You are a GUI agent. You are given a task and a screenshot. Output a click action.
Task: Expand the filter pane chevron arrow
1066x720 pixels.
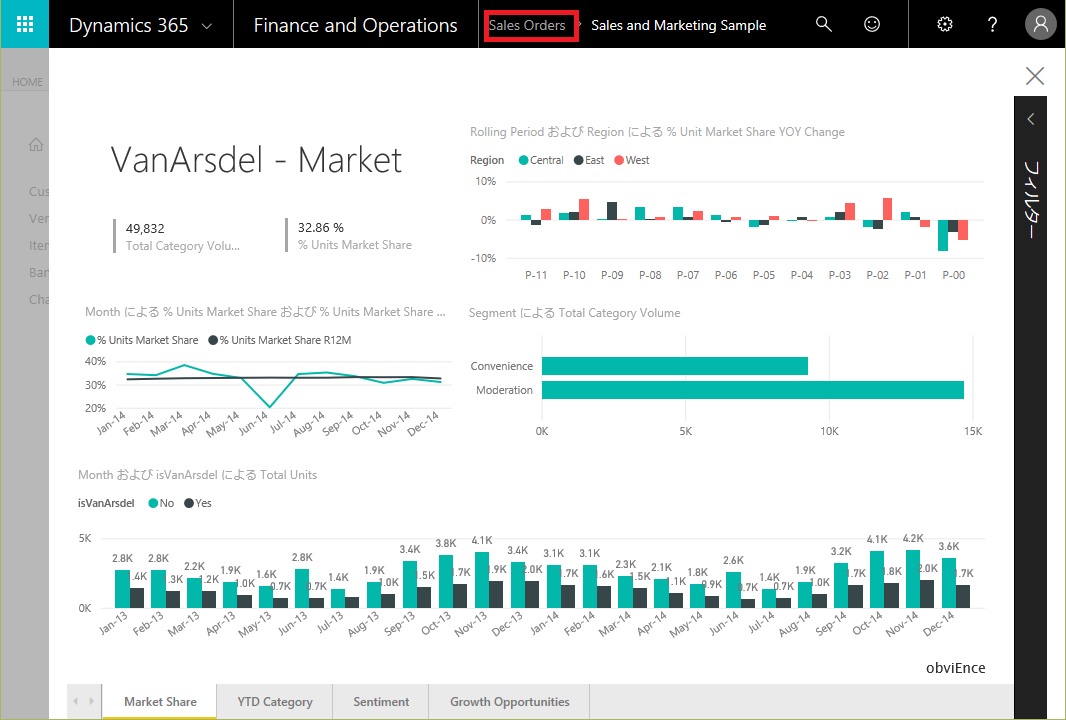[1031, 119]
